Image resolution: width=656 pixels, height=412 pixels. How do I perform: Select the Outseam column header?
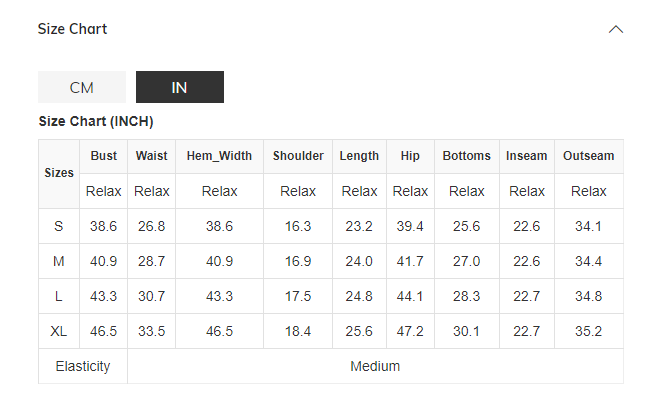click(x=589, y=156)
